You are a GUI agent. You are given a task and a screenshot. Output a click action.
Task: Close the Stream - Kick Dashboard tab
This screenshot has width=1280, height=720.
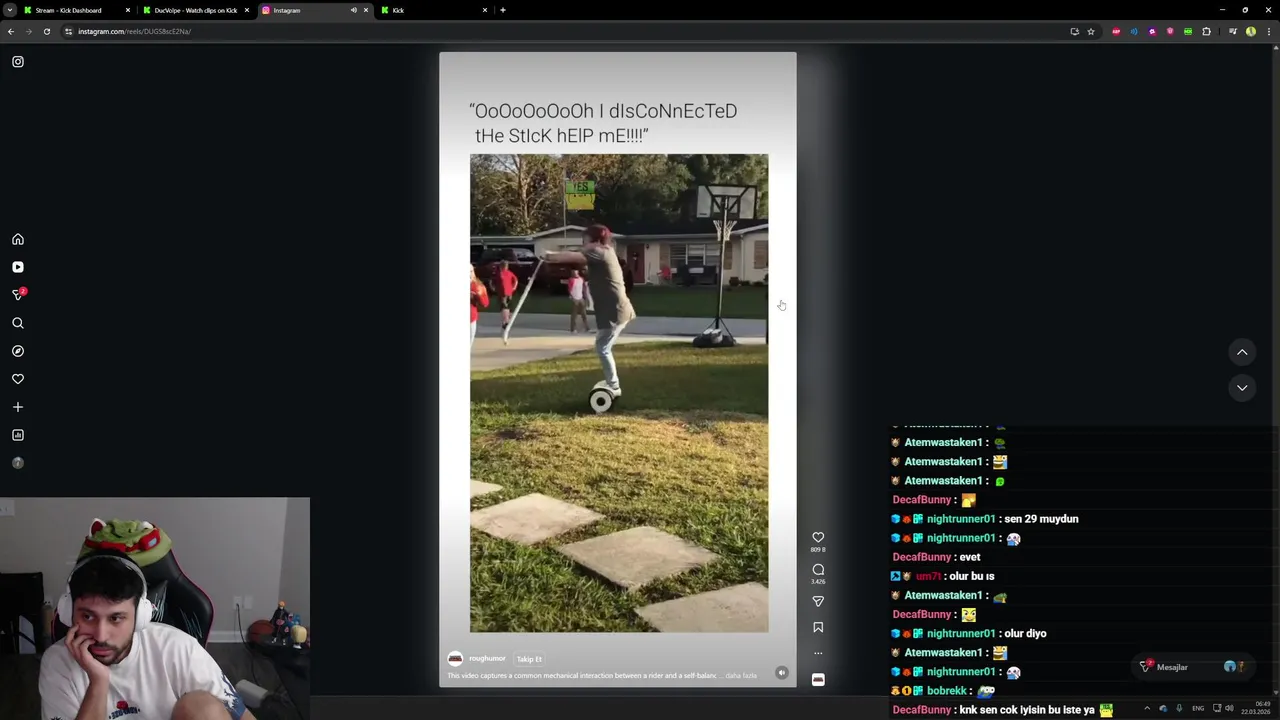tap(127, 10)
